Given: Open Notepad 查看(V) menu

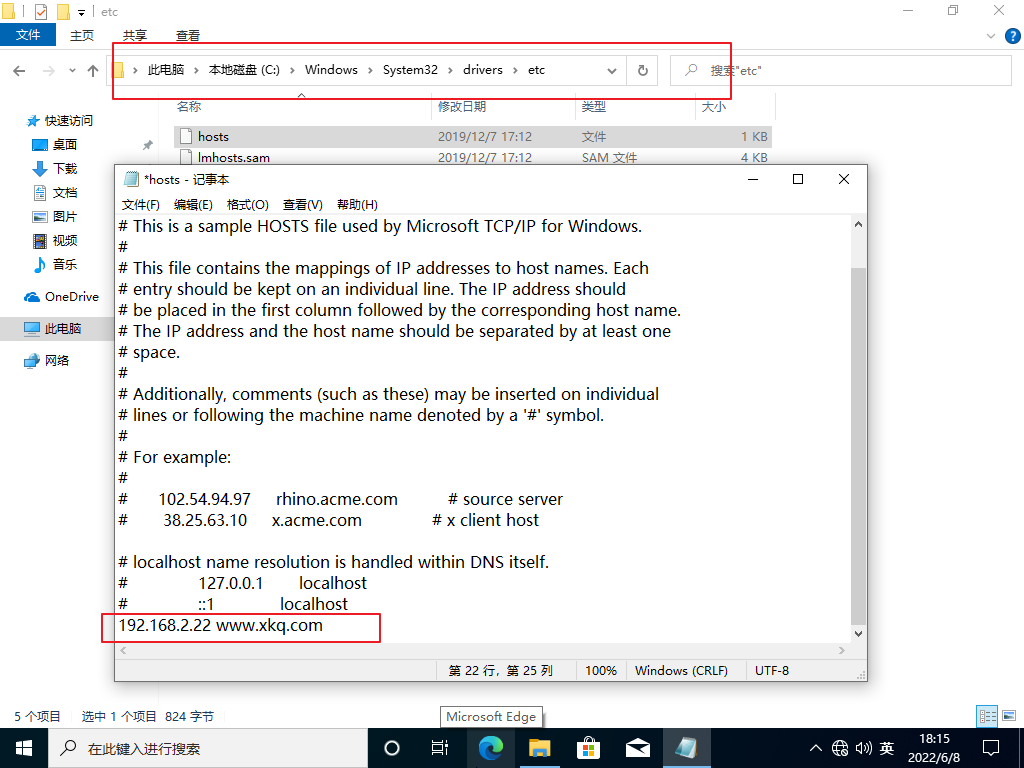Looking at the screenshot, I should (302, 204).
